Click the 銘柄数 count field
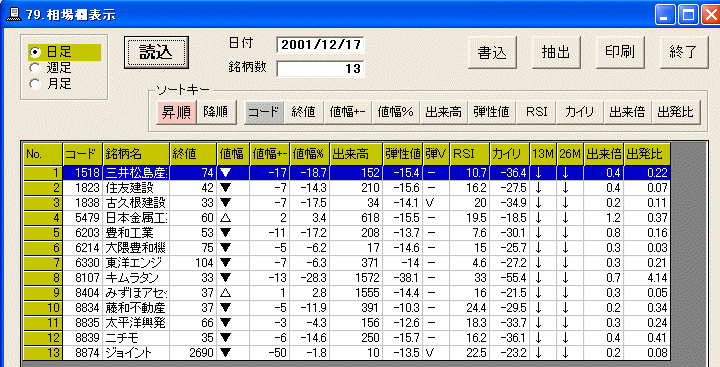Screen dimensions: 720x367 coord(320,69)
